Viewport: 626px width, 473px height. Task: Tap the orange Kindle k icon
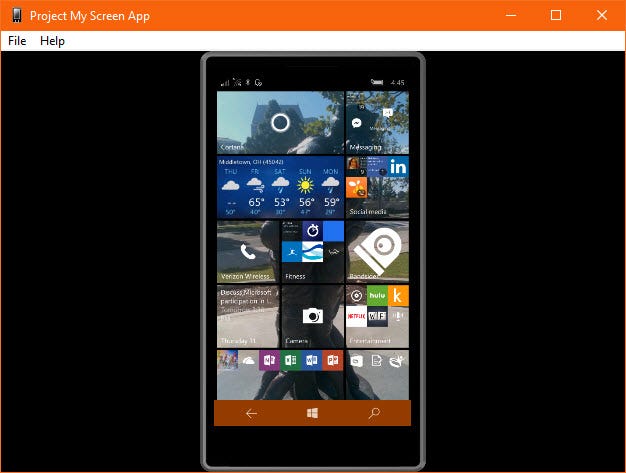point(398,295)
